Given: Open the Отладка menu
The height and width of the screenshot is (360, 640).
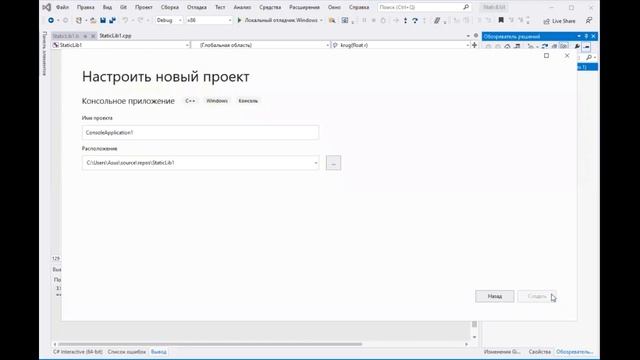Looking at the screenshot, I should (x=197, y=7).
